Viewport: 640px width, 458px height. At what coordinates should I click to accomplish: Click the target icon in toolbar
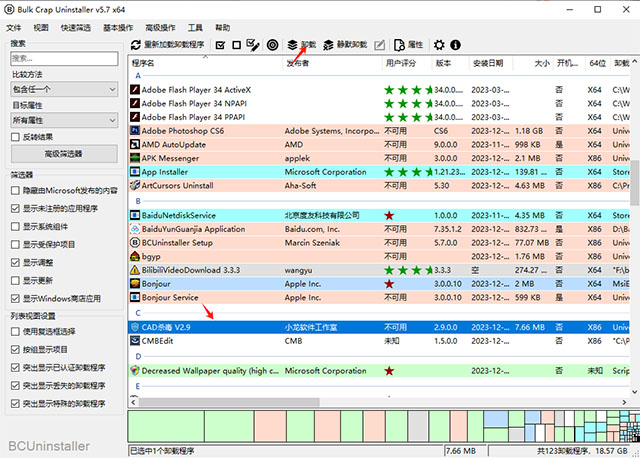coord(273,45)
